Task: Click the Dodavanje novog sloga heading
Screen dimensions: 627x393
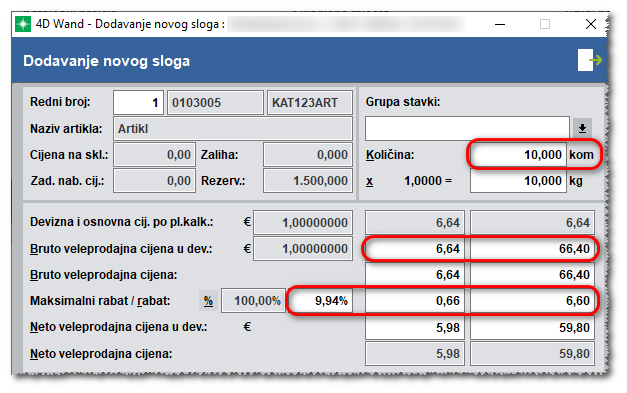Action: pyautogui.click(x=106, y=61)
